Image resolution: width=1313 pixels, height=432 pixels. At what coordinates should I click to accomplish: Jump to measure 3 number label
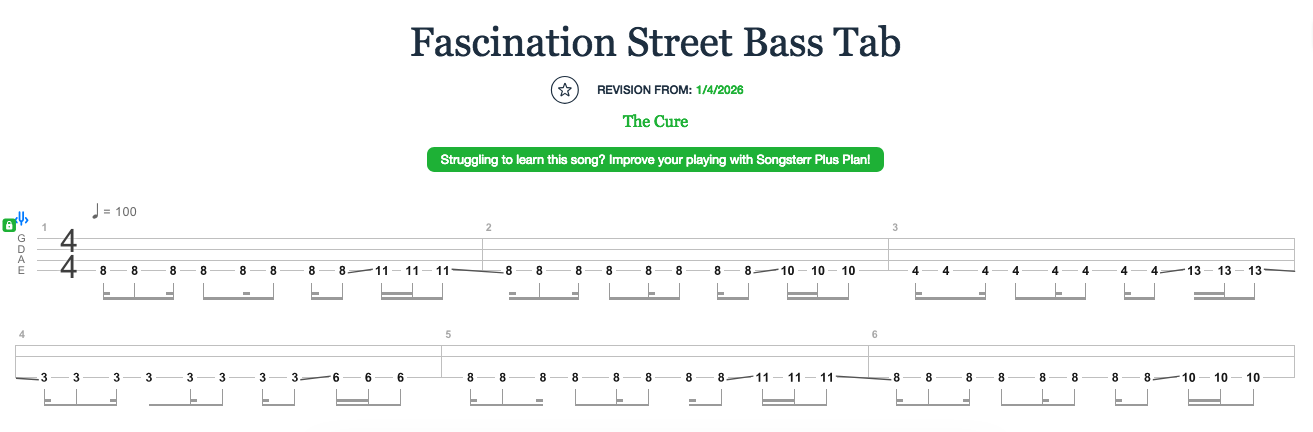(x=895, y=228)
